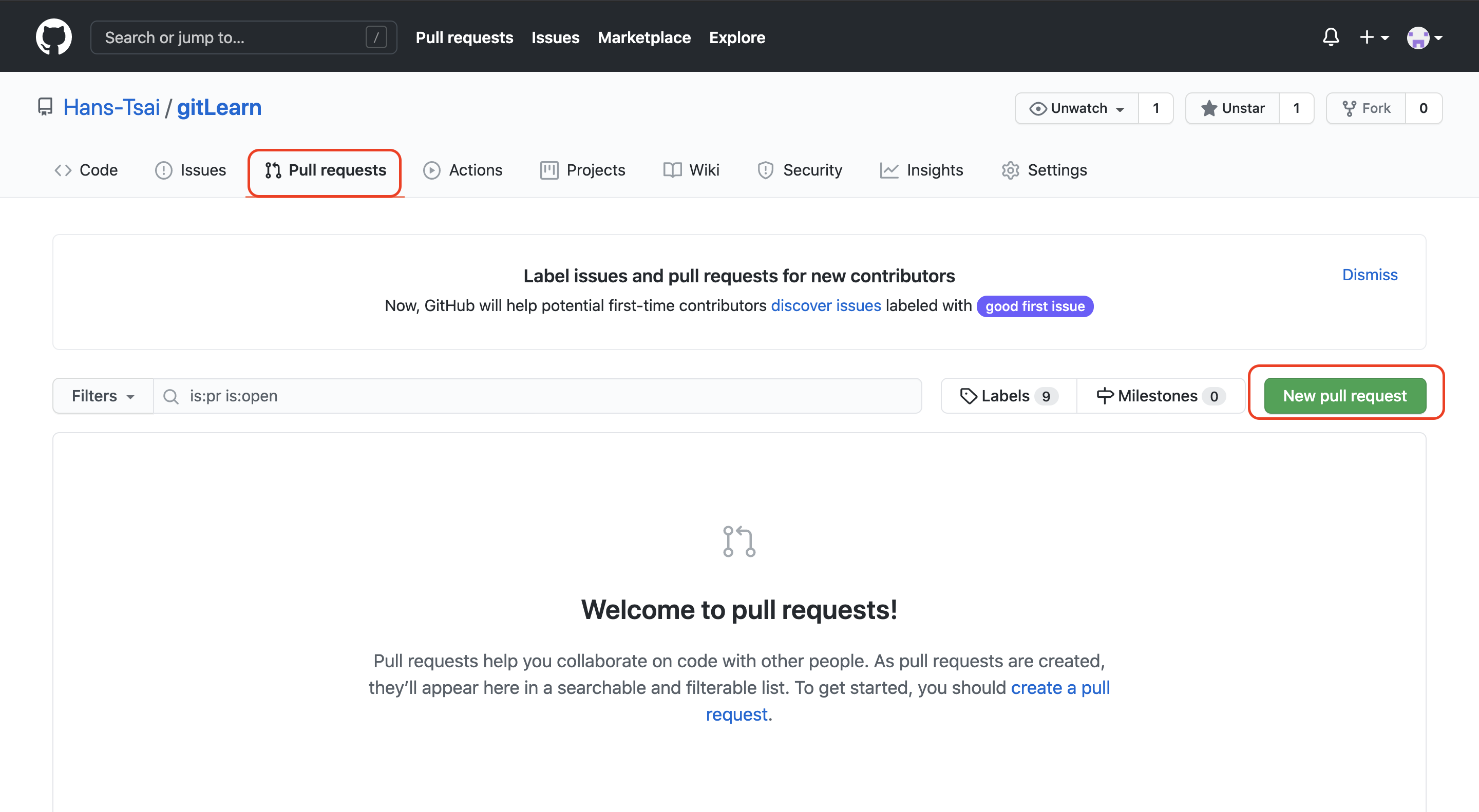Expand the plus create-new menu

coord(1374,37)
